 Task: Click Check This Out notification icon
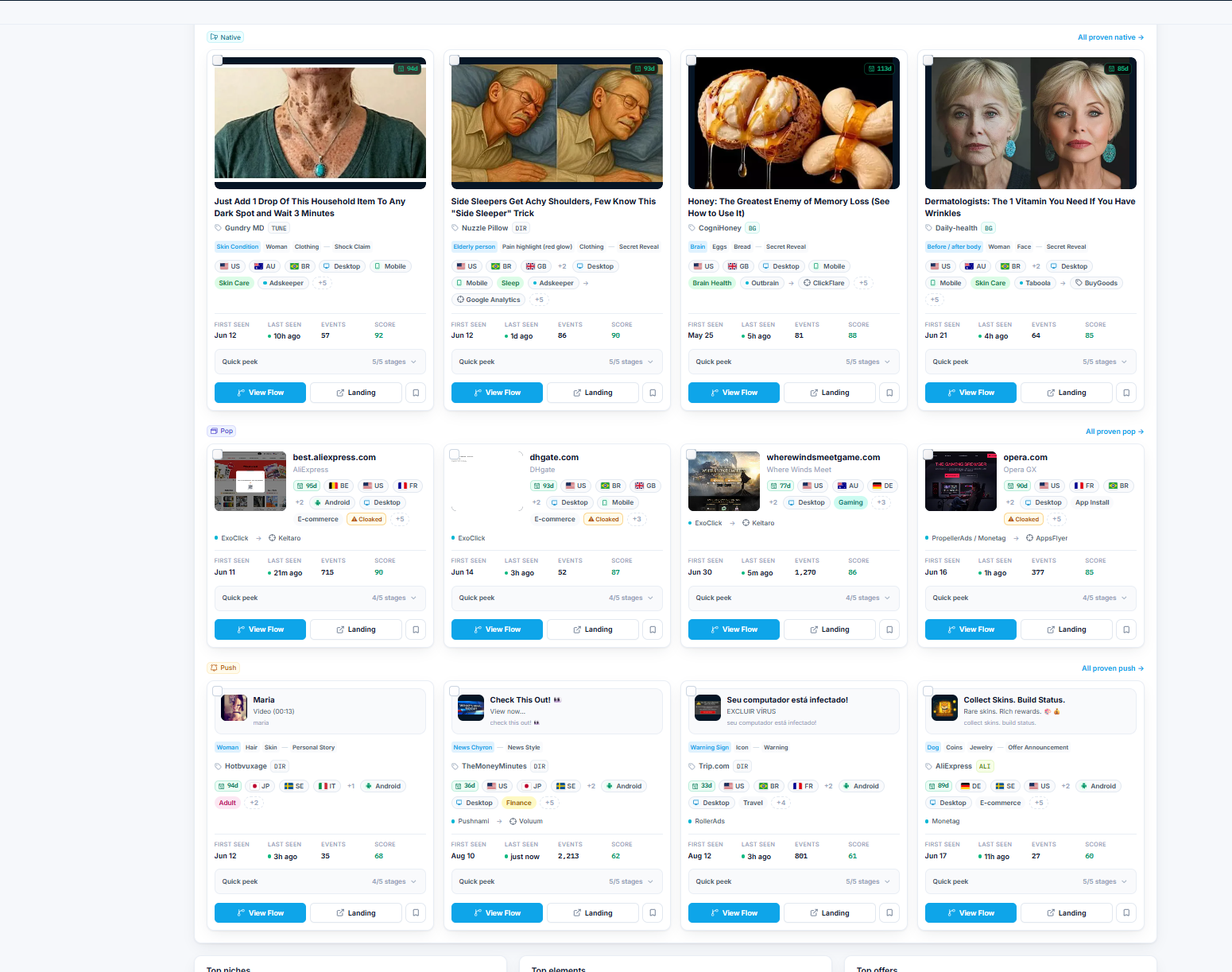click(471, 707)
